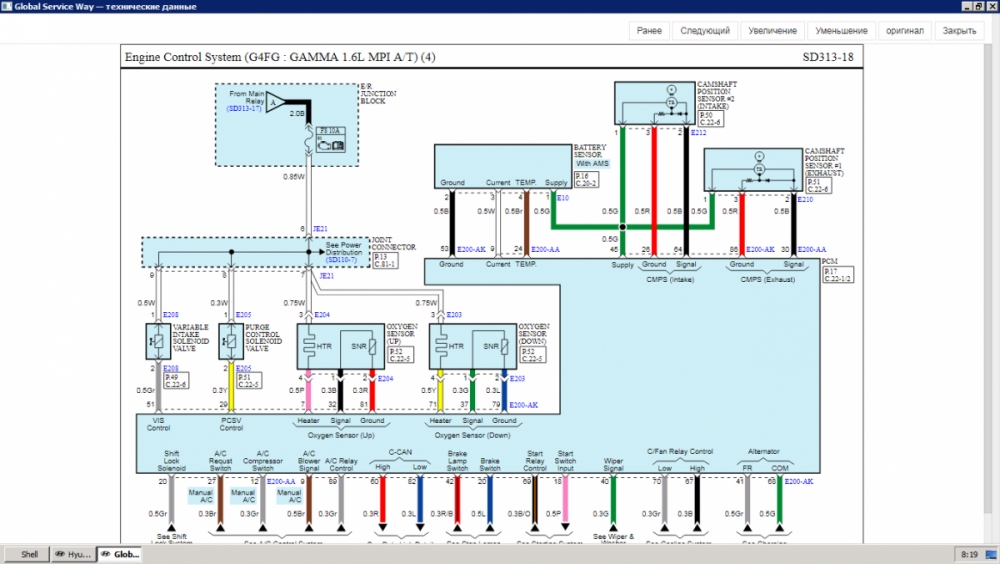This screenshot has width=1000, height=564.
Task: Switch to the Hyu... taskbar window
Action: 73,554
